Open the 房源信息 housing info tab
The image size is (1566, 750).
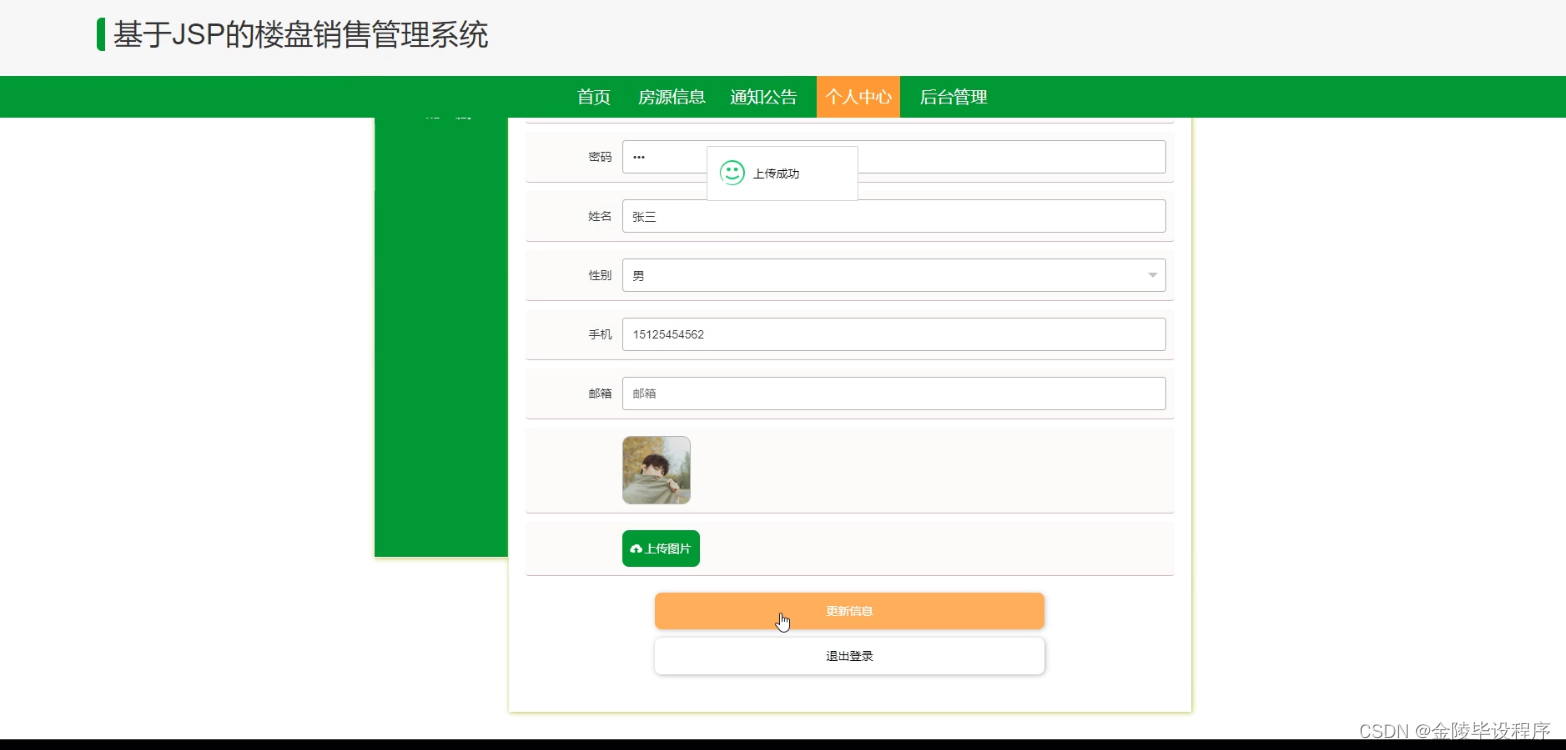[x=670, y=96]
